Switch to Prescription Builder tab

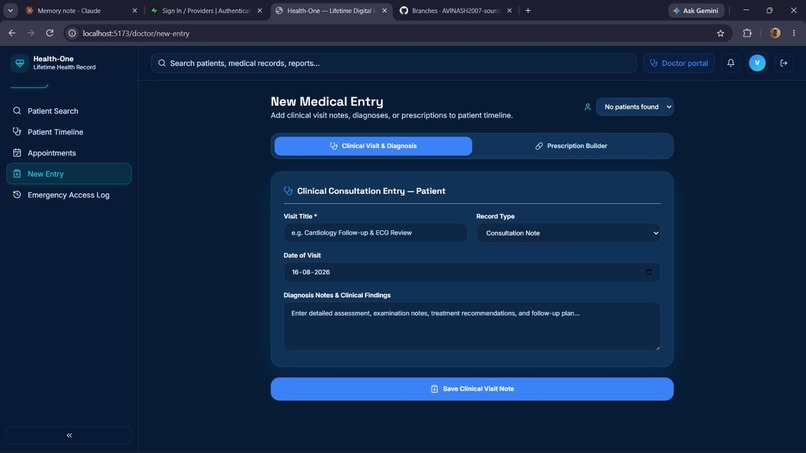pyautogui.click(x=571, y=146)
